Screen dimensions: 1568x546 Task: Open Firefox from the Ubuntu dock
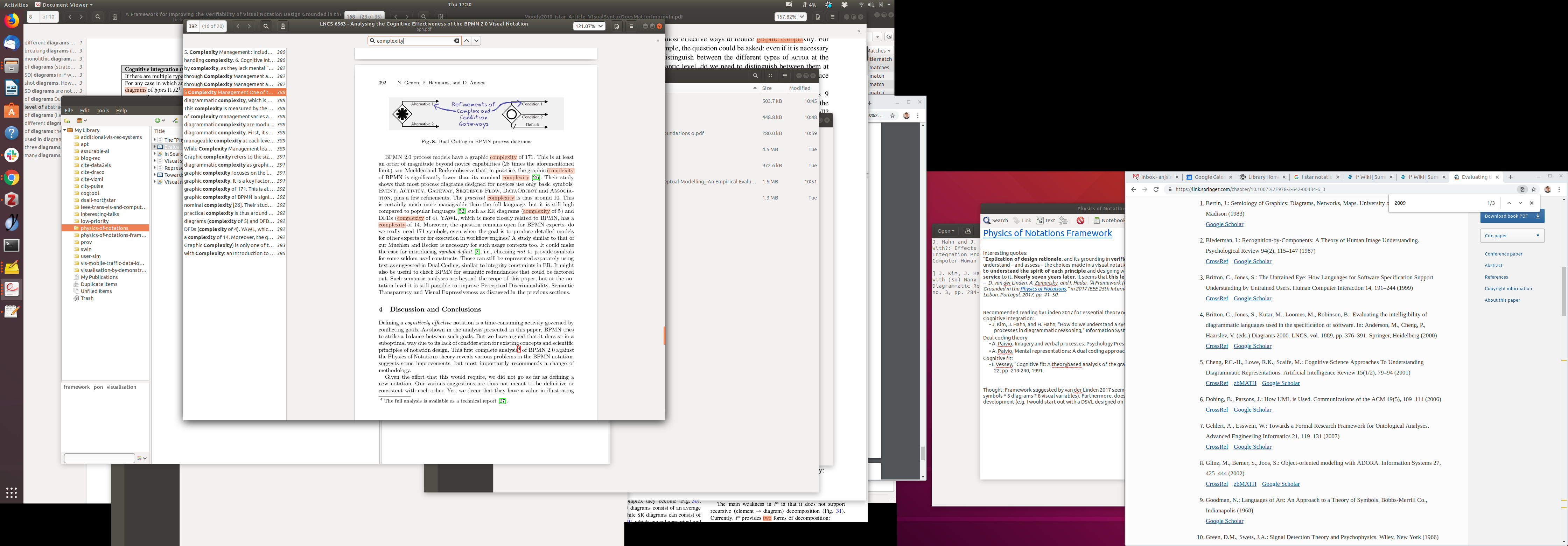[12, 21]
